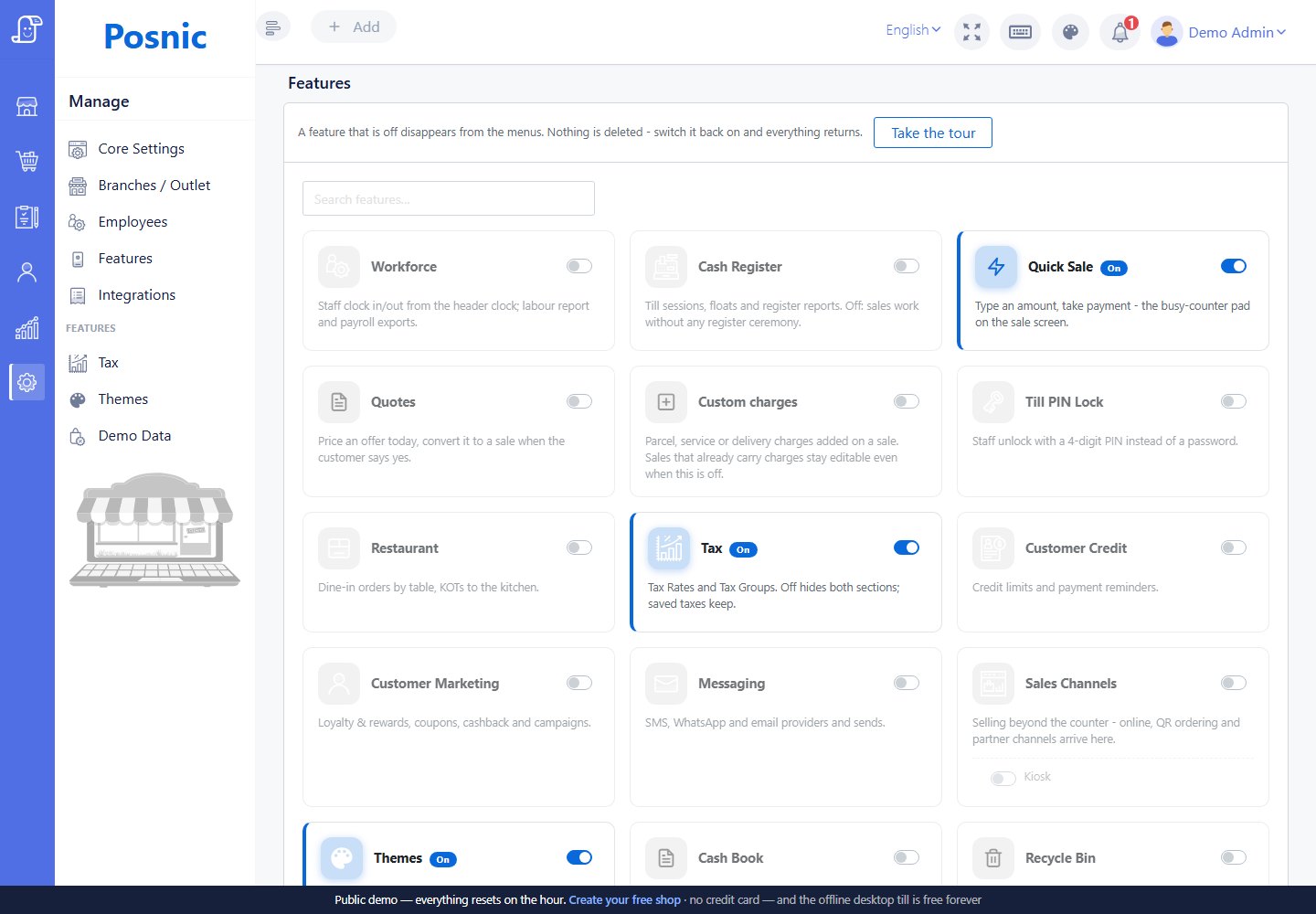This screenshot has width=1316, height=914.
Task: Click the Tax card chart icon
Action: coord(669,548)
